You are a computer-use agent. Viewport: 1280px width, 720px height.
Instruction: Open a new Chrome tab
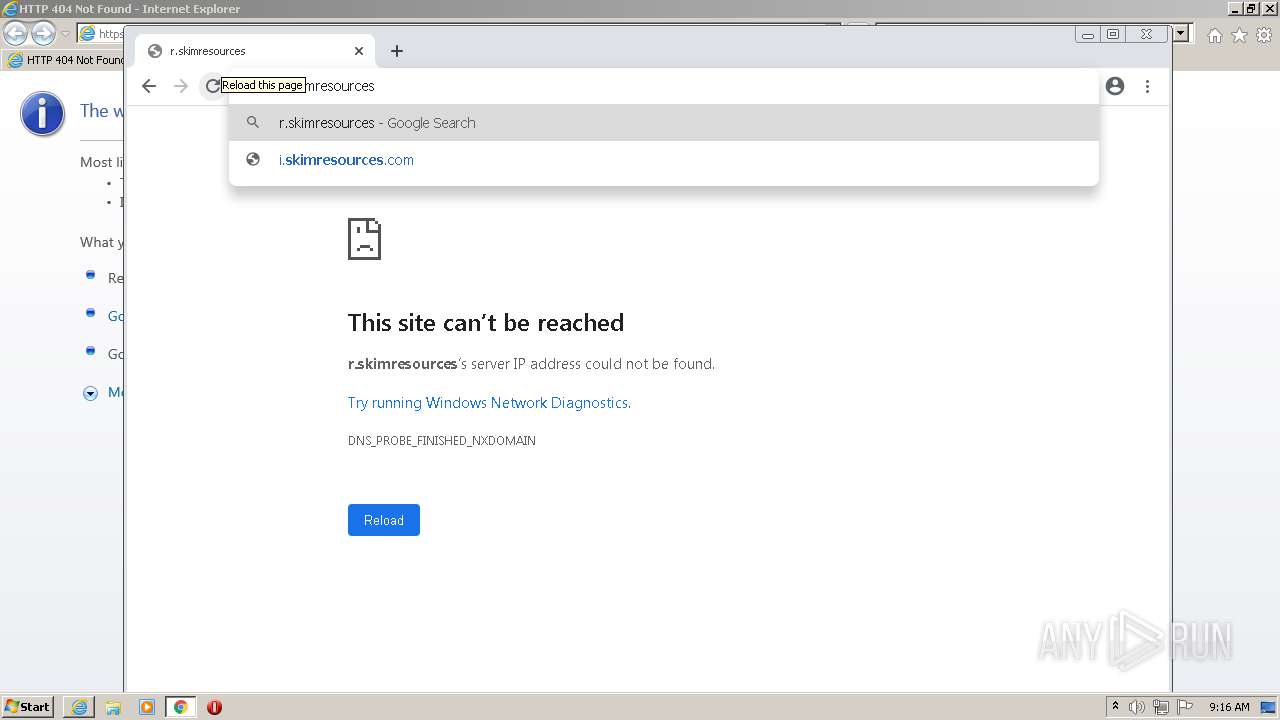pyautogui.click(x=397, y=51)
